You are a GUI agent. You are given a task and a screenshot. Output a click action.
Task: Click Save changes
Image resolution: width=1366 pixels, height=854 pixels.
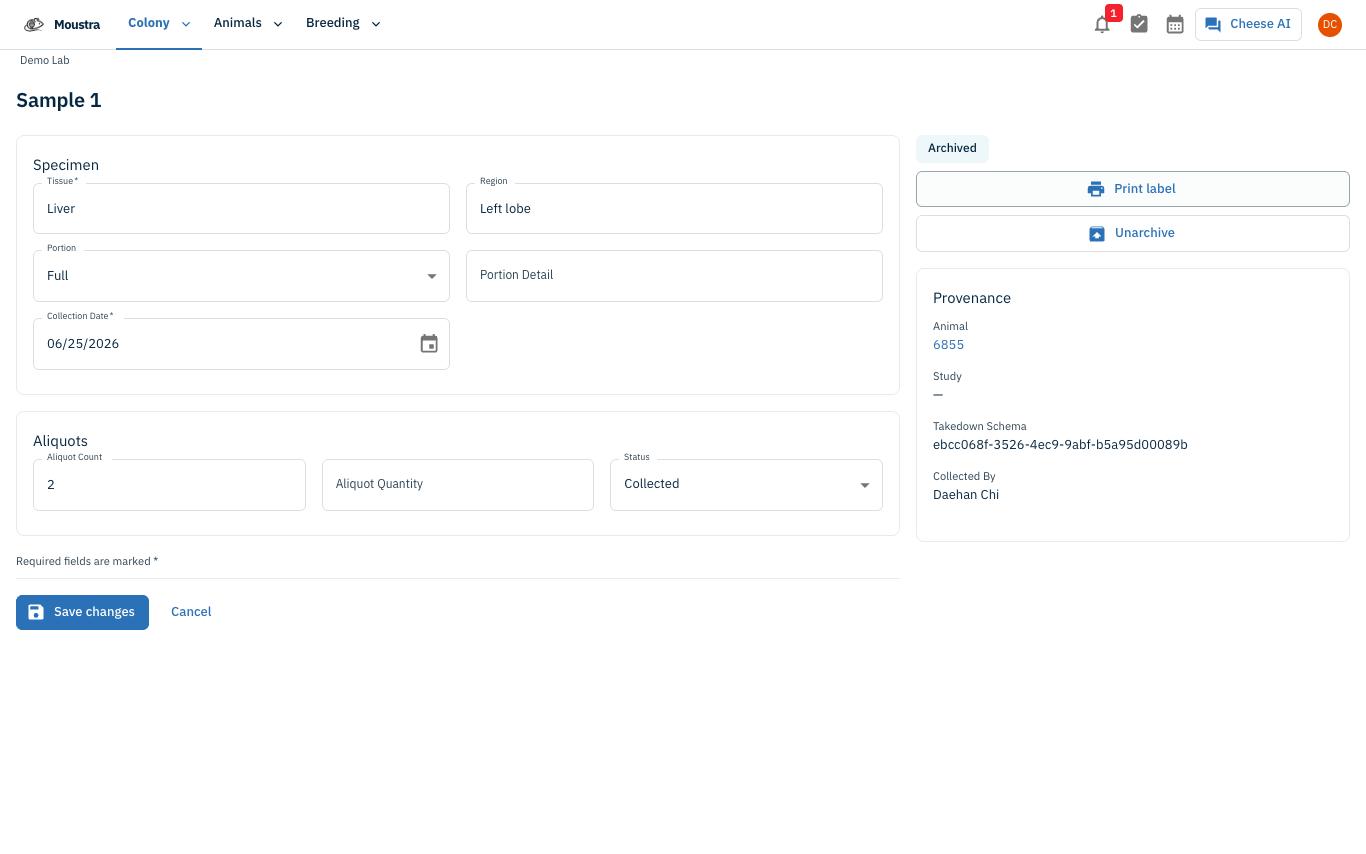82,612
